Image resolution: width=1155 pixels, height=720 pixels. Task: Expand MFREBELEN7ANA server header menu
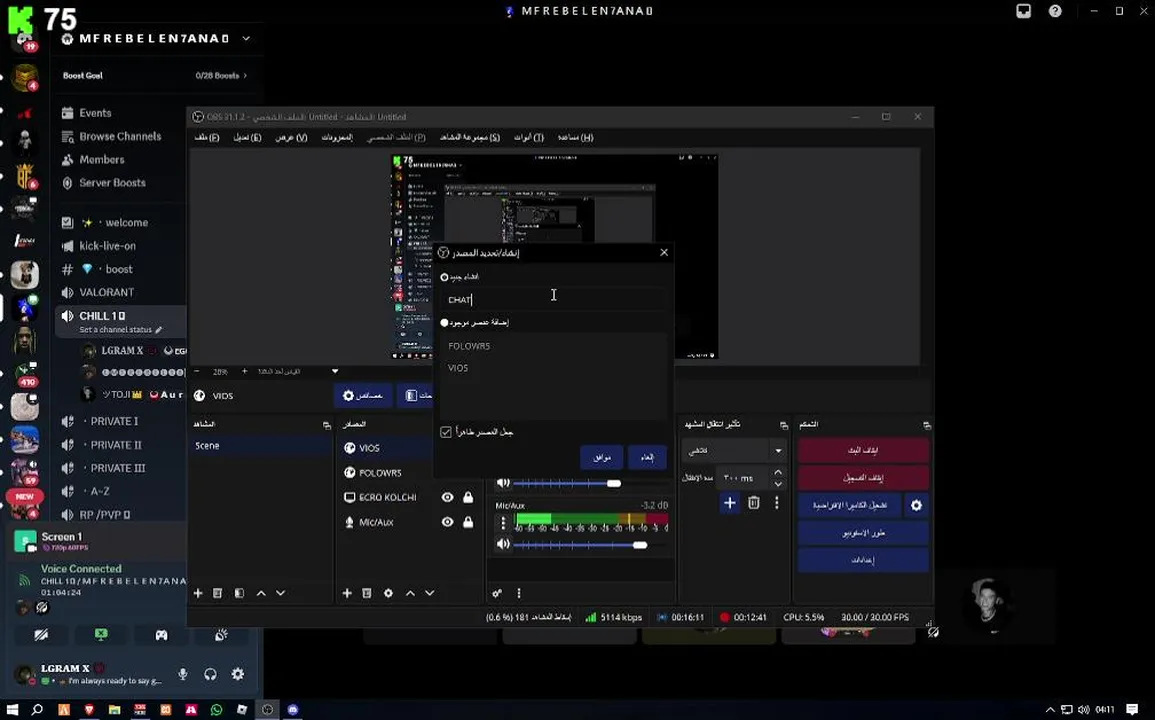[246, 38]
